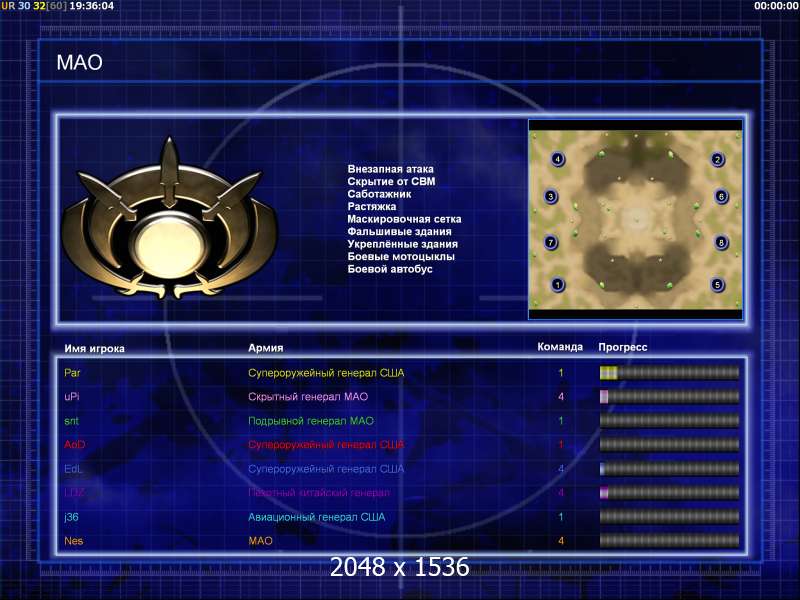Click the 'Внезапная атака' ability text

tap(390, 169)
